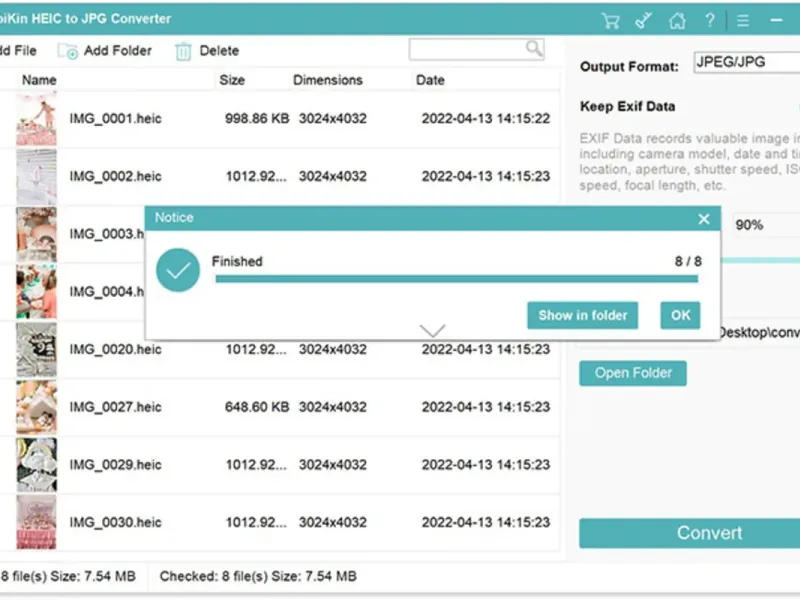
Task: Click the Show in folder button
Action: 583,315
